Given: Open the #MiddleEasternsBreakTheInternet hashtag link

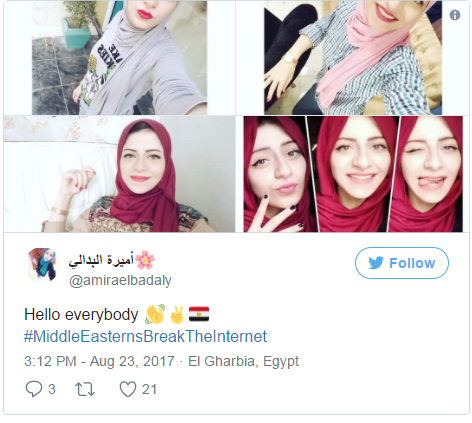Looking at the screenshot, I should 145,336.
